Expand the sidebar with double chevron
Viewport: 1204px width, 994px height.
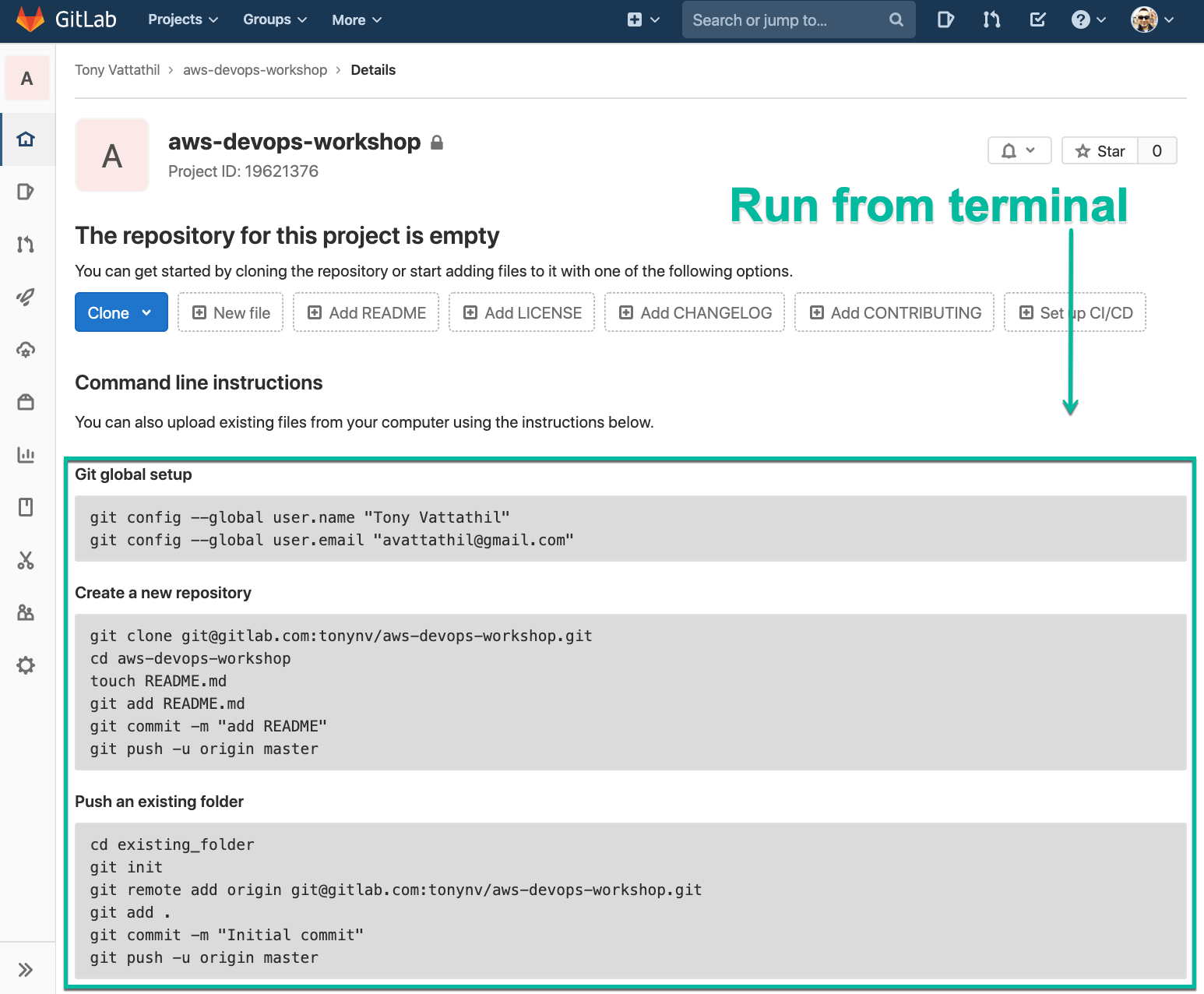(x=26, y=970)
